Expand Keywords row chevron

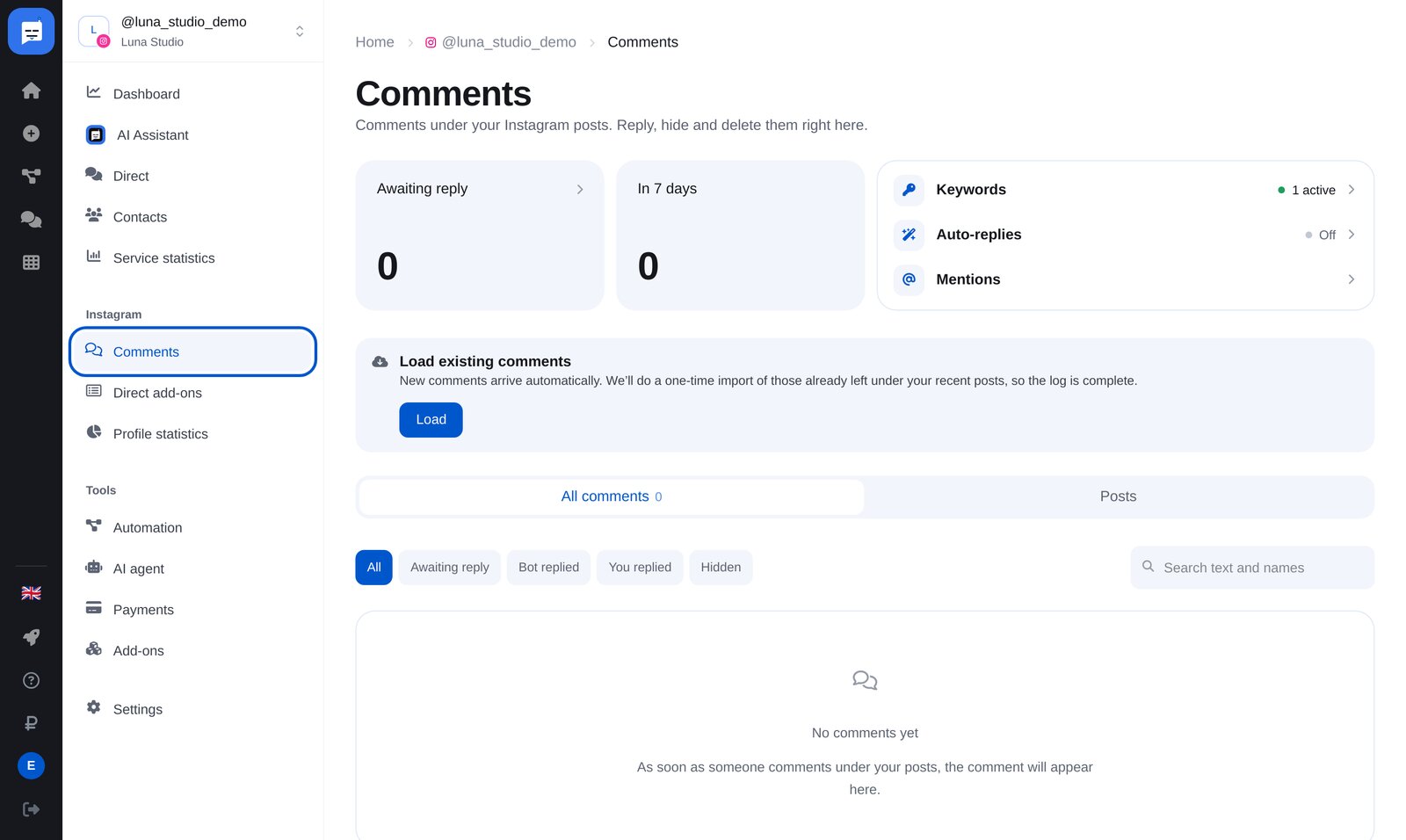pyautogui.click(x=1351, y=190)
